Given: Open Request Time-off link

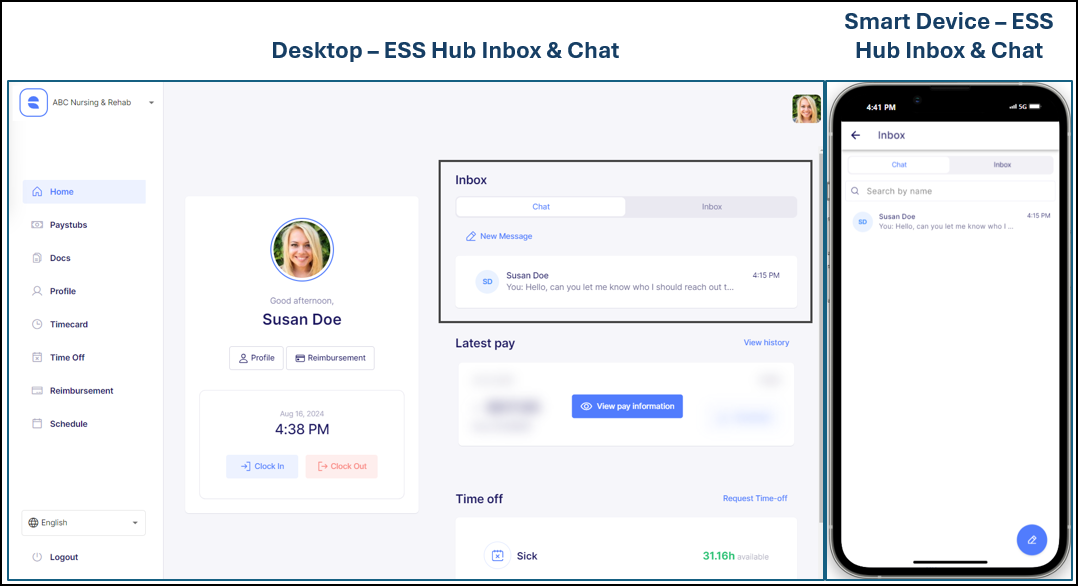Looking at the screenshot, I should click(755, 498).
